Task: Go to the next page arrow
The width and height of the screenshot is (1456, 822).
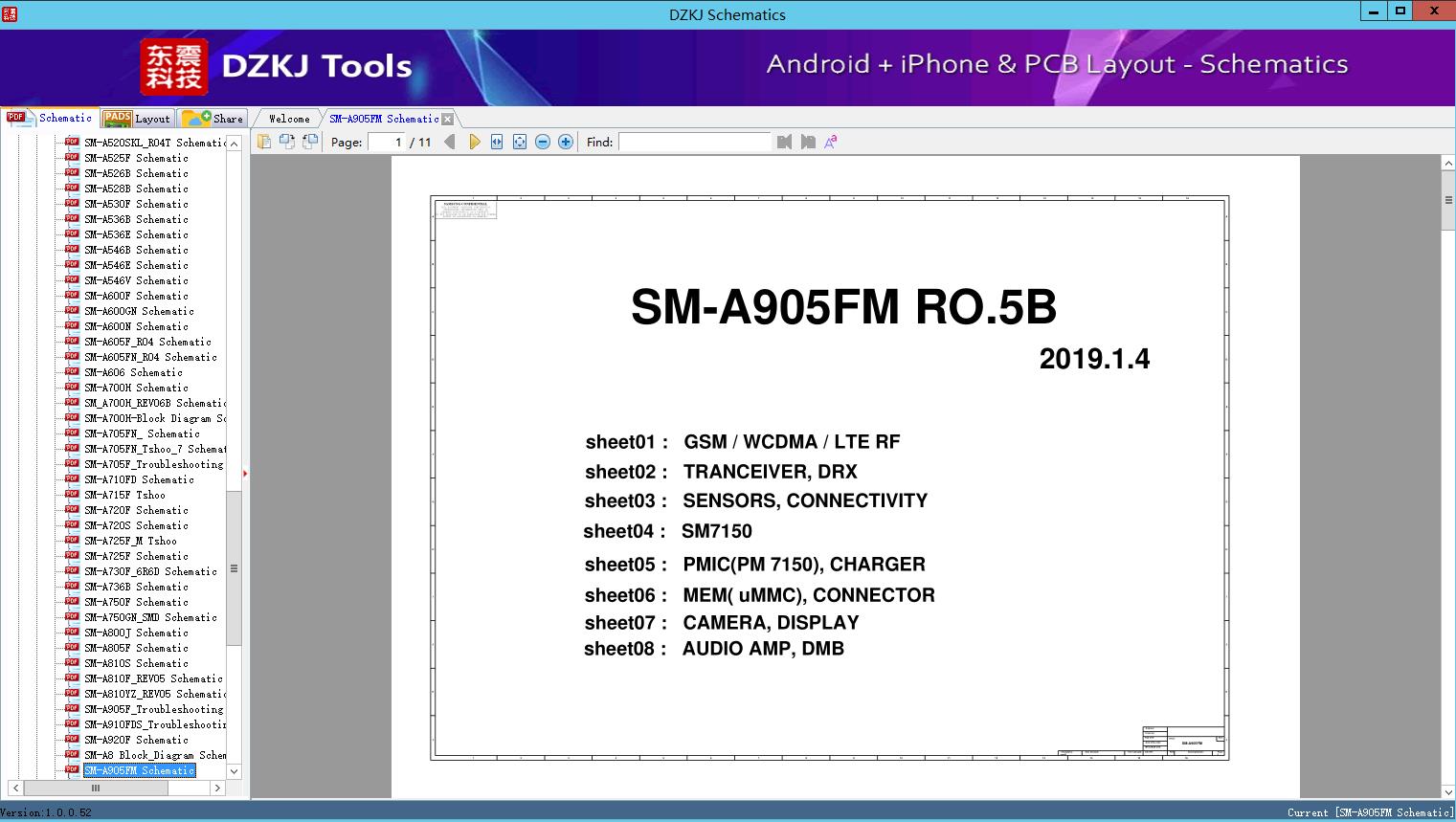Action: point(474,142)
